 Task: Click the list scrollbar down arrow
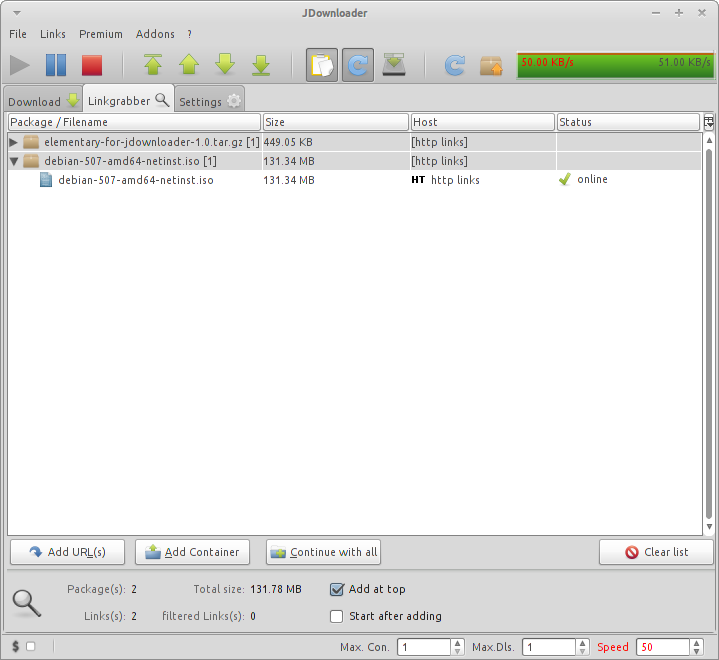(x=709, y=527)
